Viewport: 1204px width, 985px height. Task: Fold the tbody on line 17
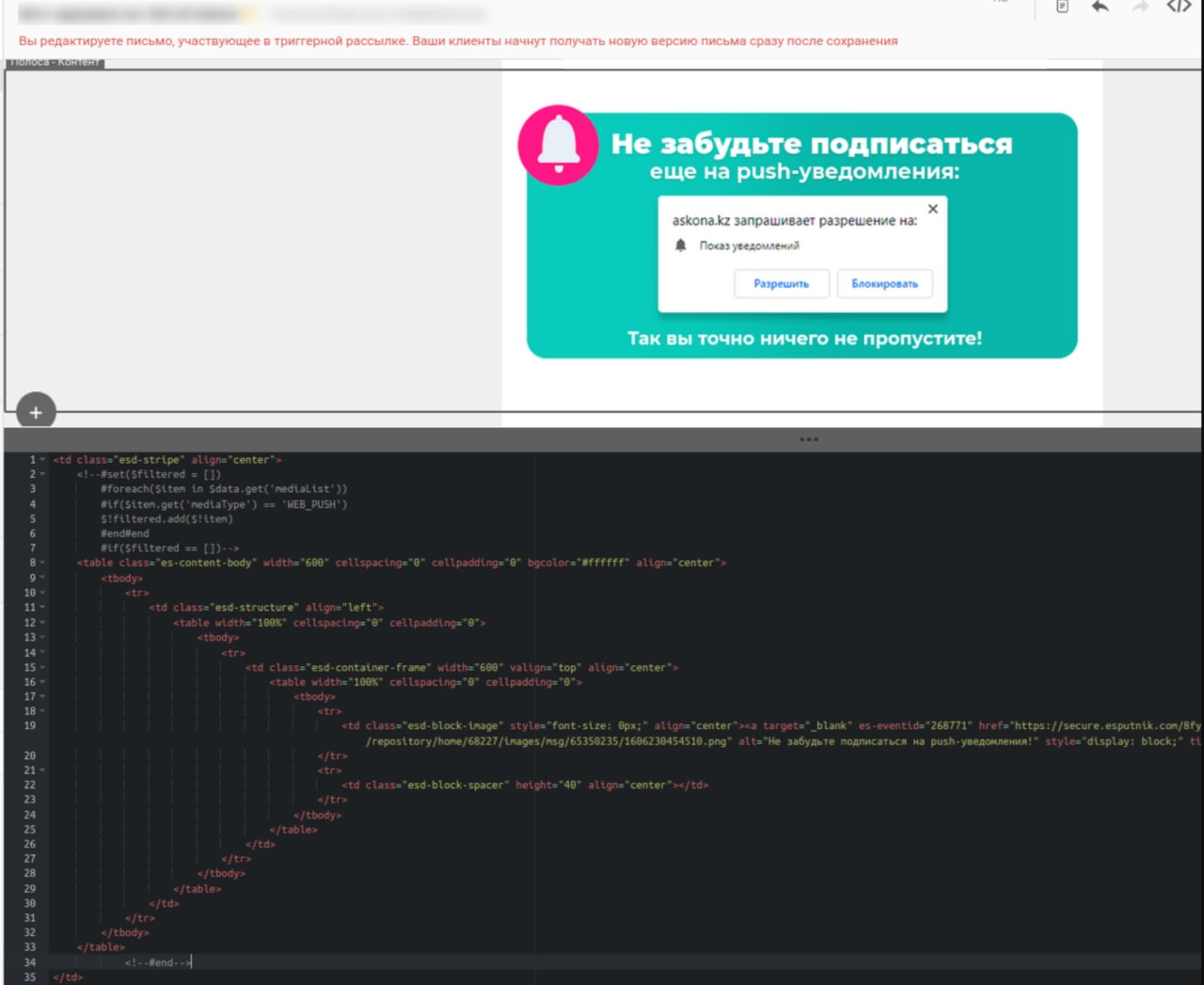coord(42,697)
